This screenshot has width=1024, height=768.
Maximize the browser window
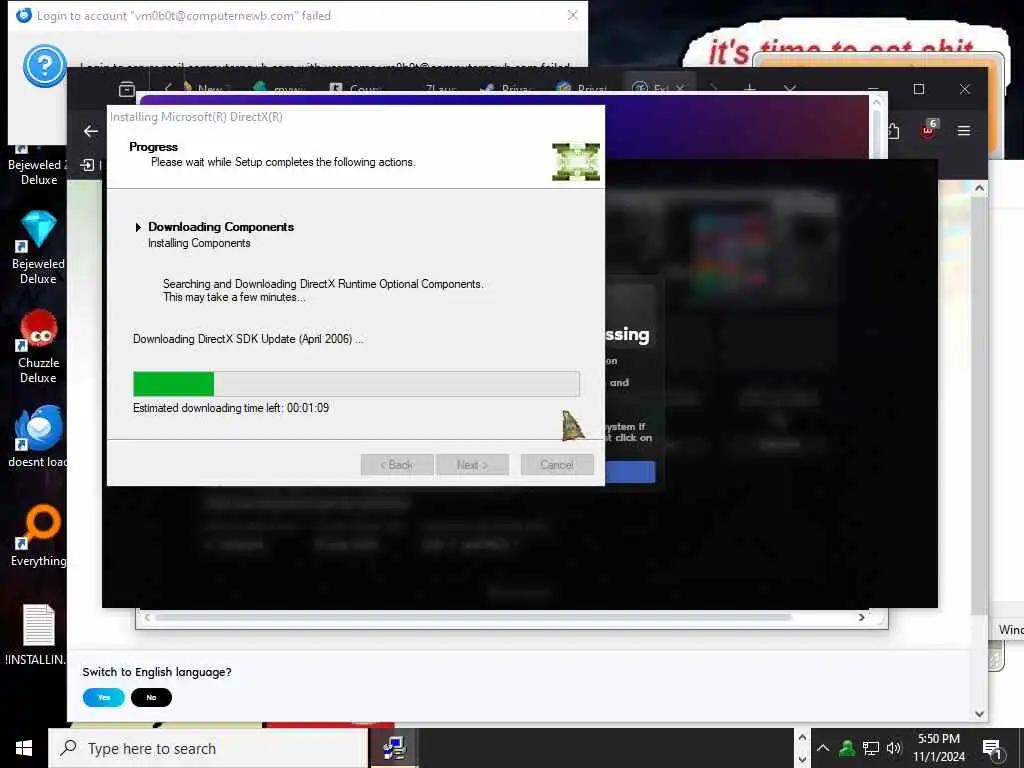(x=919, y=89)
